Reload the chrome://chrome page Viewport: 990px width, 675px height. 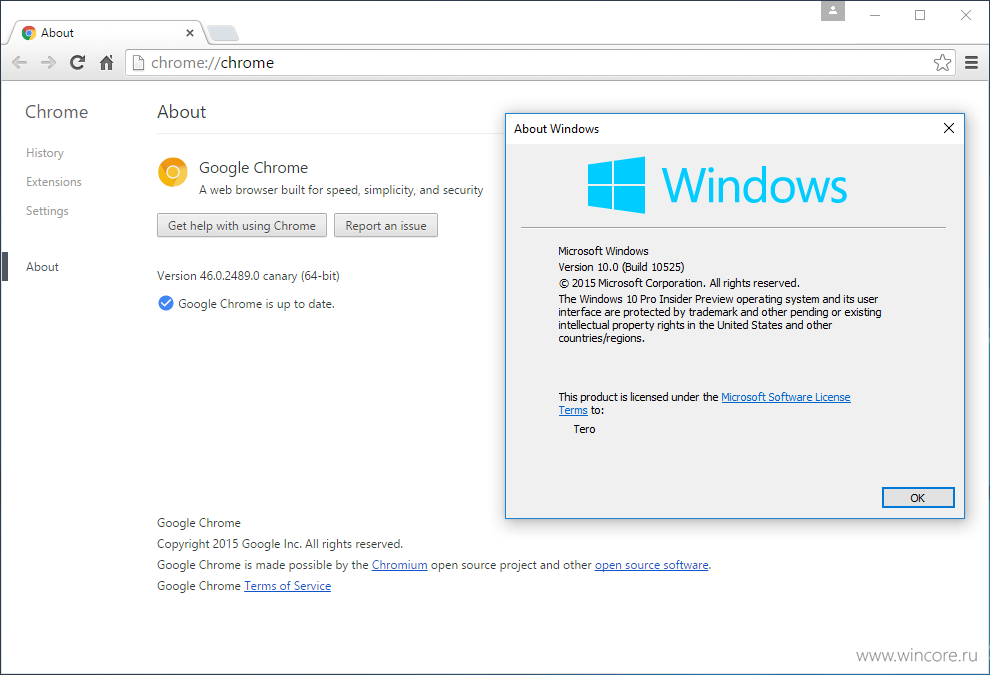[77, 63]
